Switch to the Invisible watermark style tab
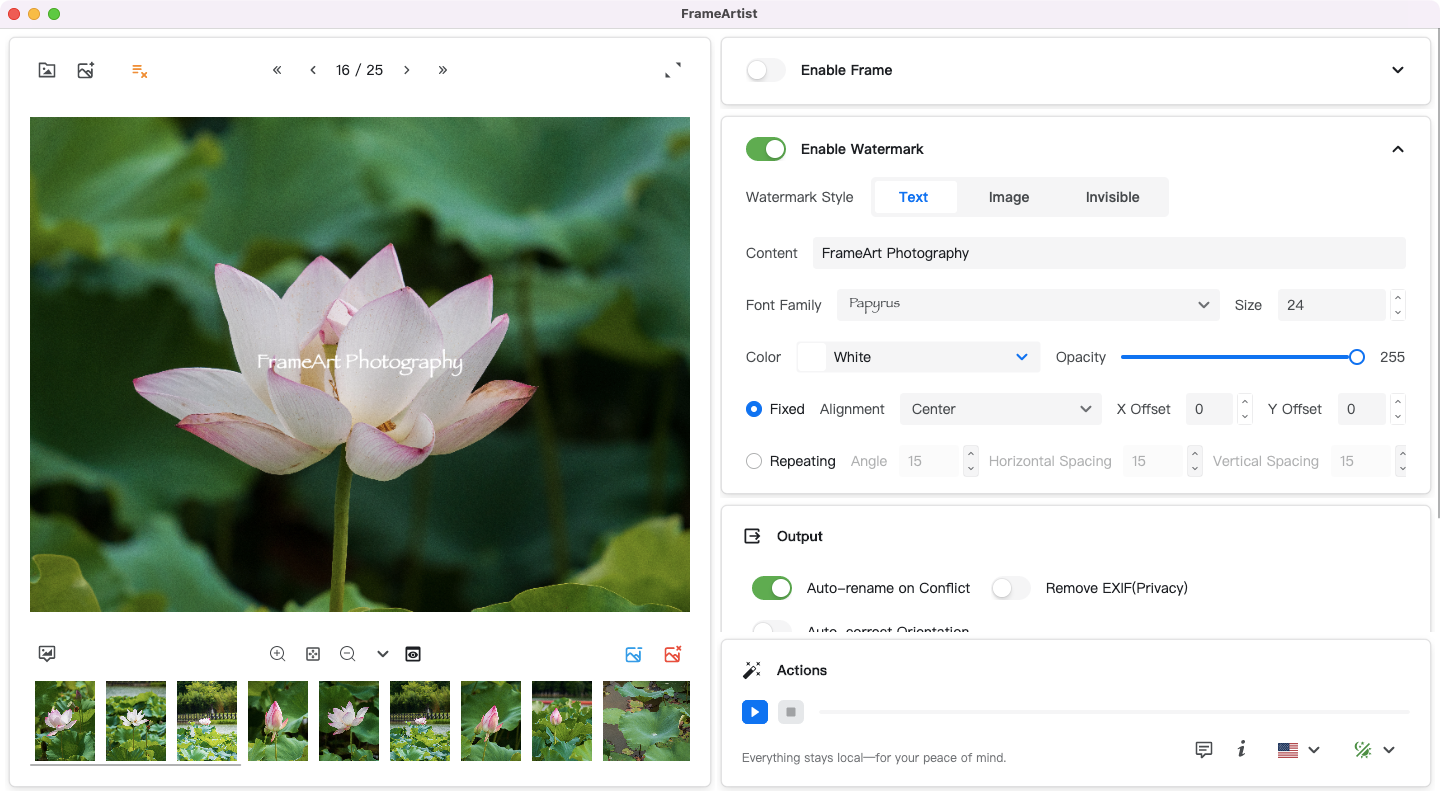The height and width of the screenshot is (796, 1440). (x=1112, y=197)
